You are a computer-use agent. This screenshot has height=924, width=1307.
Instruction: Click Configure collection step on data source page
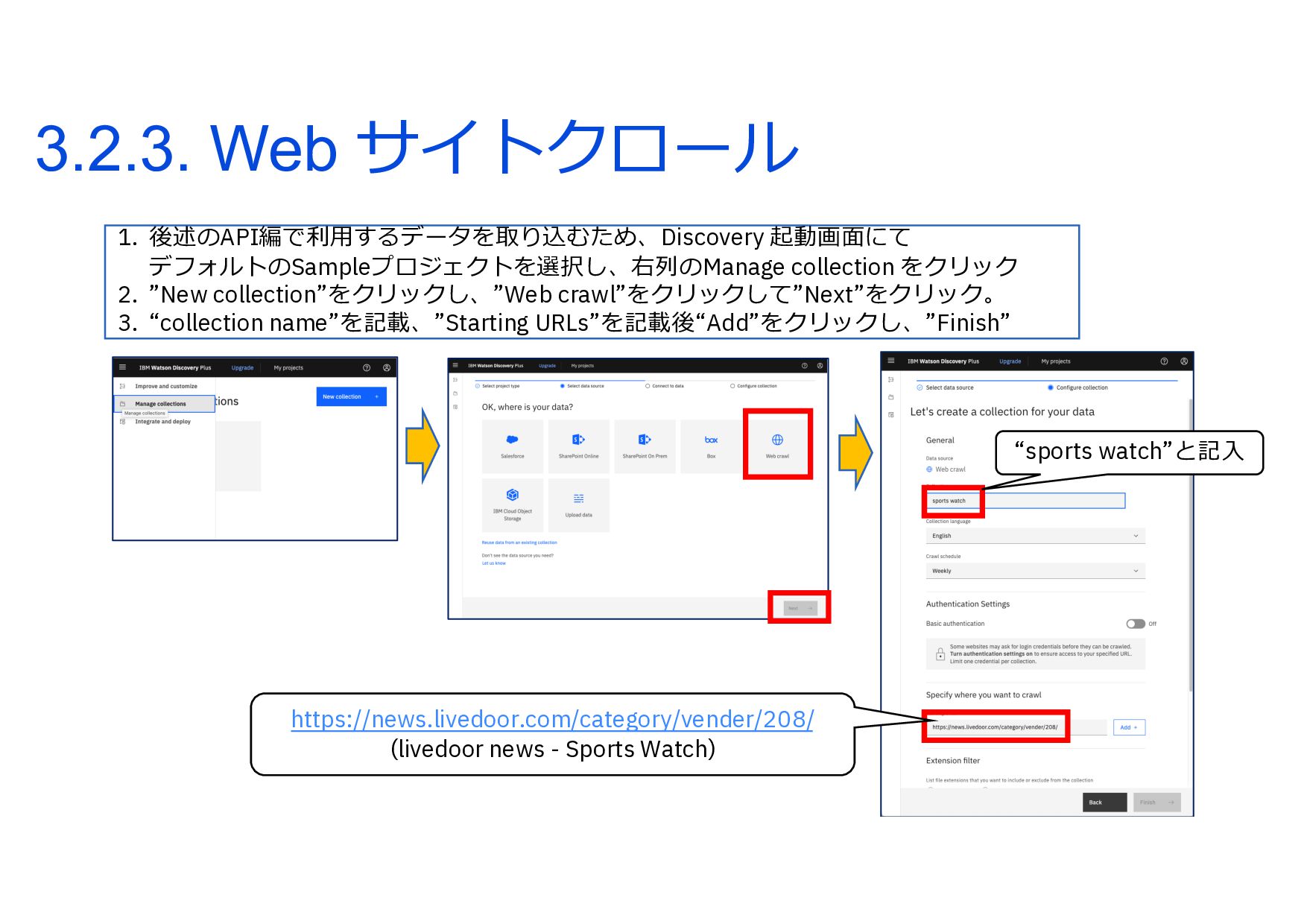753,386
